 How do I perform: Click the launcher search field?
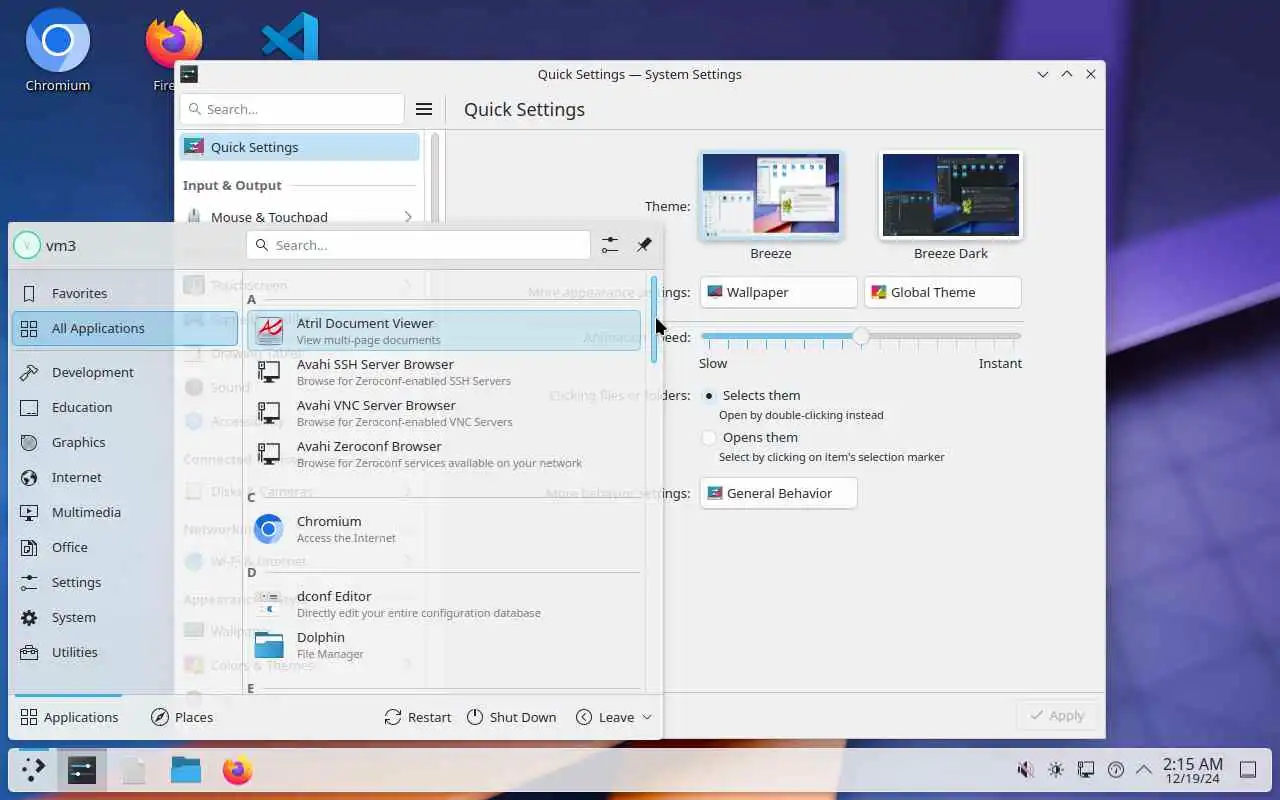[418, 245]
